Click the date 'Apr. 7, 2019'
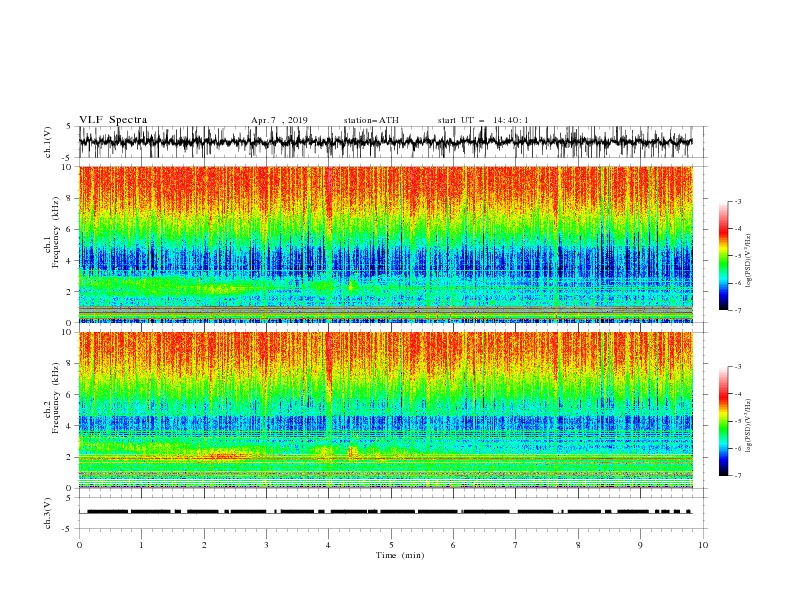792x612 pixels. tap(279, 120)
